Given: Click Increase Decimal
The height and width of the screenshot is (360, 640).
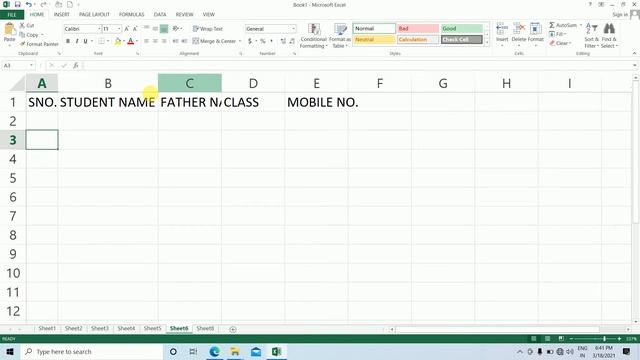Looking at the screenshot, I should 283,41.
